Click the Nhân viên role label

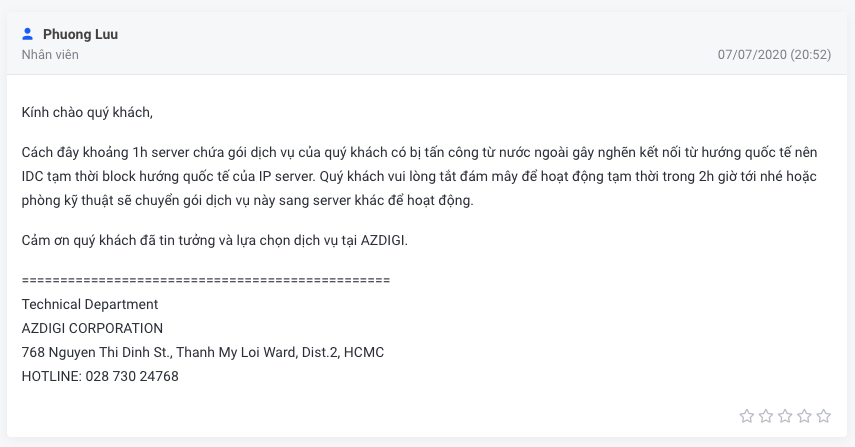pos(50,55)
